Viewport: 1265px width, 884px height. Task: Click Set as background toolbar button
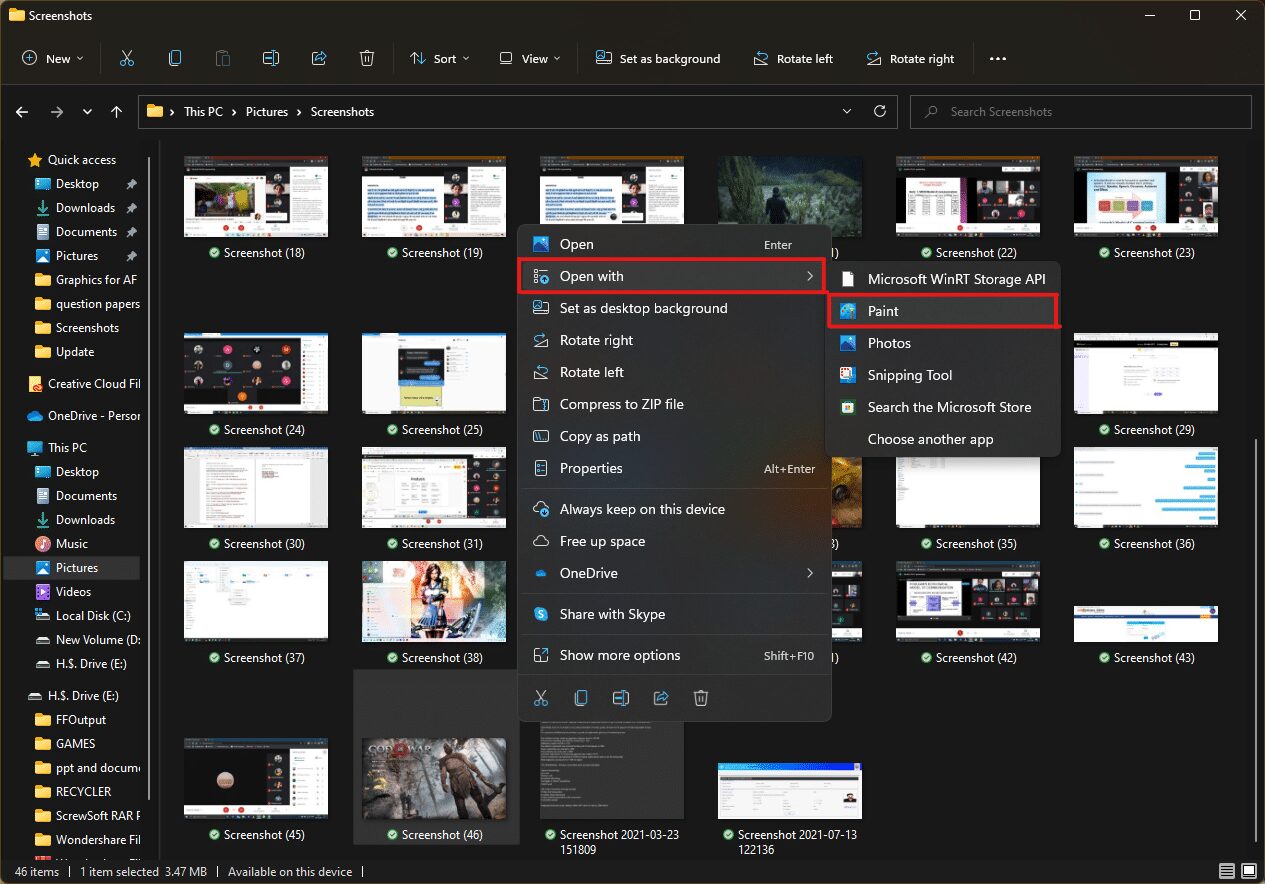pyautogui.click(x=658, y=59)
